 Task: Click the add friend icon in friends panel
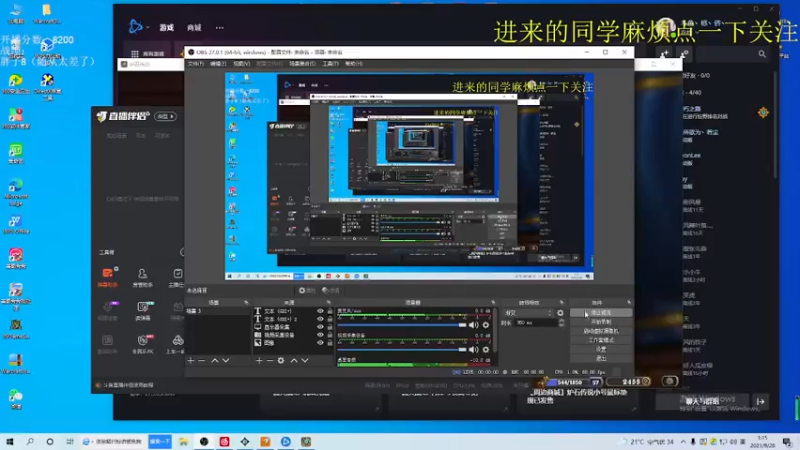(x=664, y=54)
